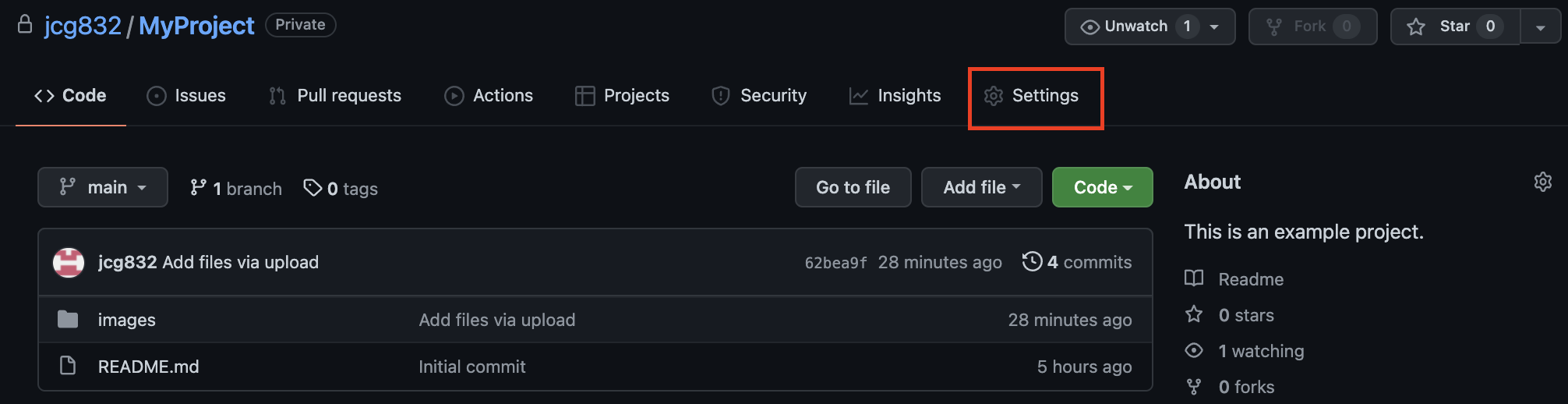
Task: Expand the Star lists dropdown arrow
Action: click(x=1540, y=27)
